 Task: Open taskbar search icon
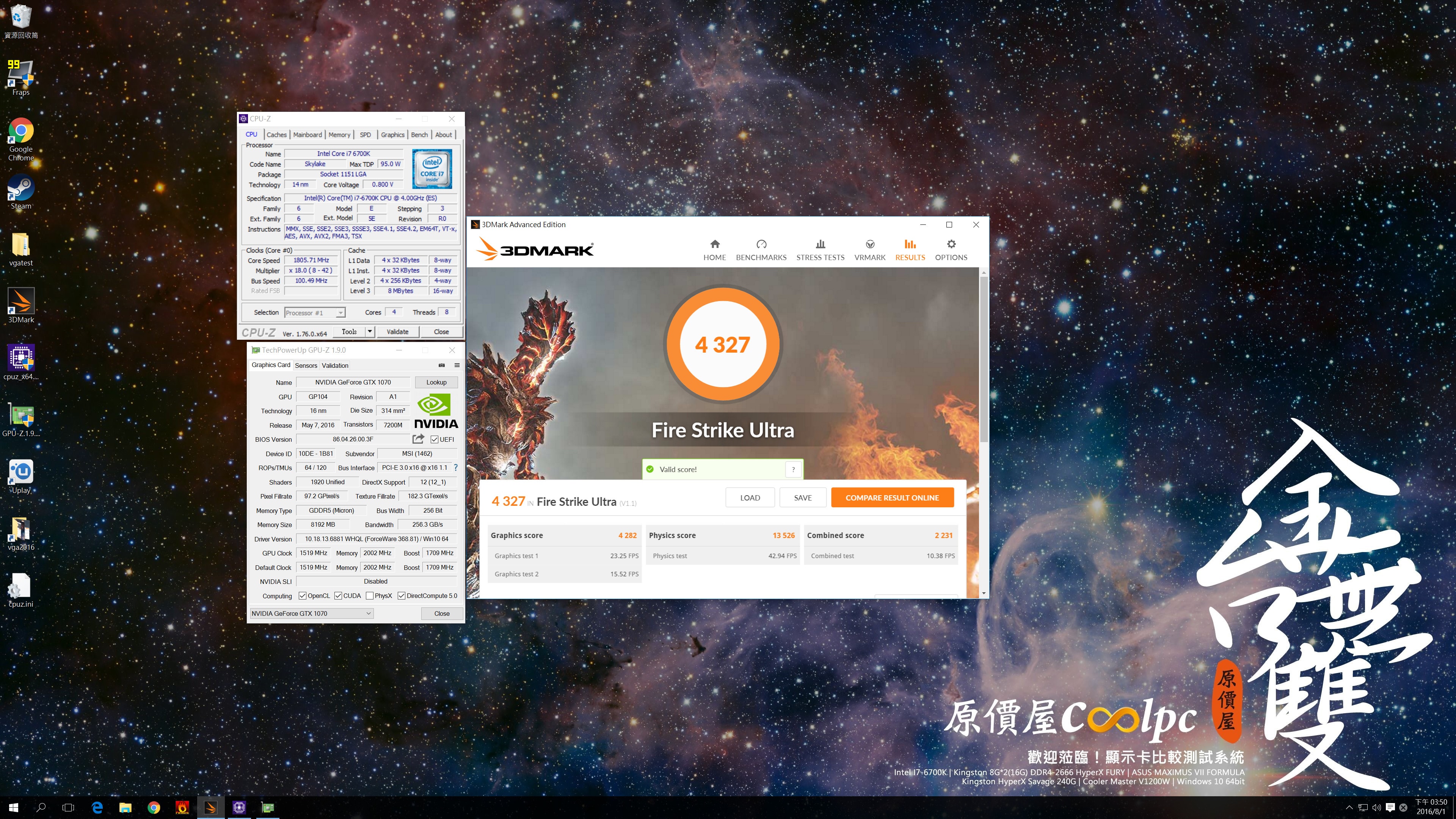[41, 808]
